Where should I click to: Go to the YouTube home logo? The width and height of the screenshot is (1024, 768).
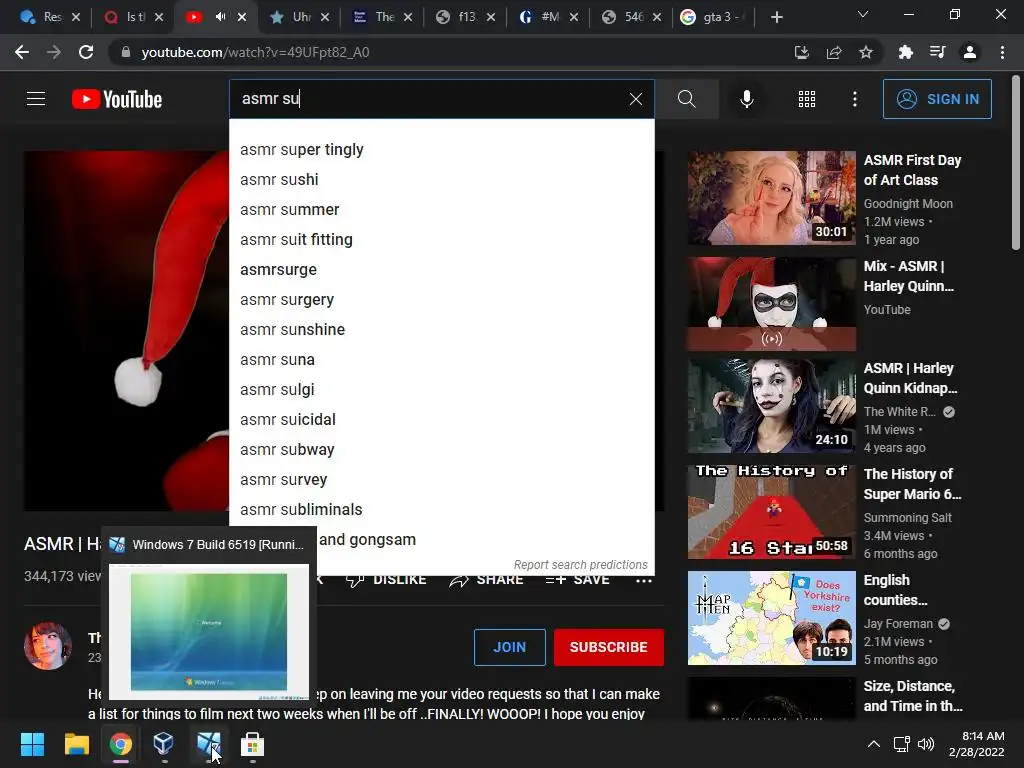[x=117, y=99]
